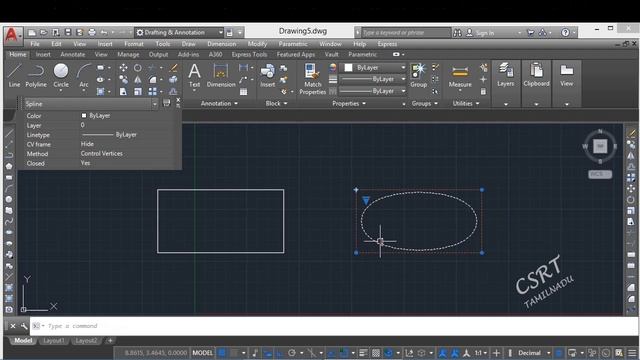Click the Erase tool icon

[x=173, y=68]
